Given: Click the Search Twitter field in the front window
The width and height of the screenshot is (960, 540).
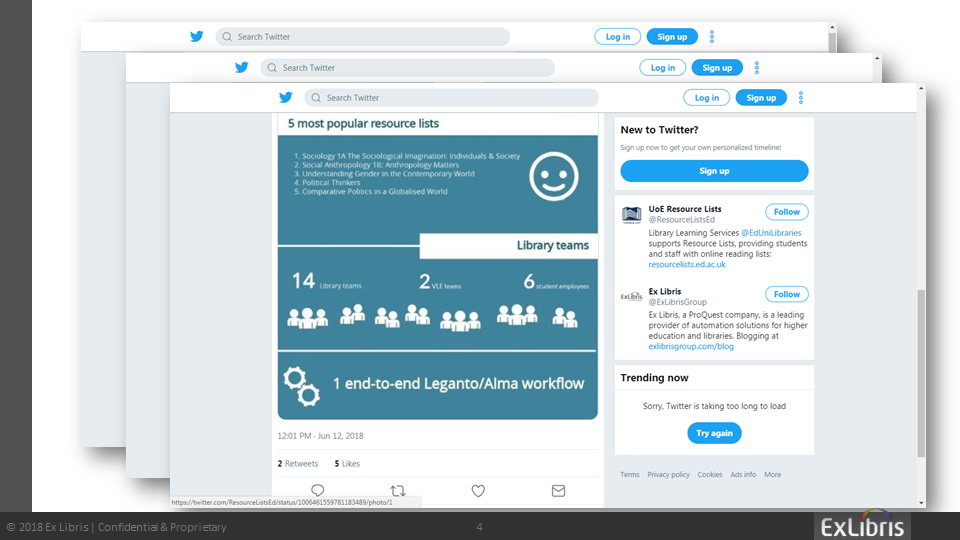Looking at the screenshot, I should [x=455, y=98].
